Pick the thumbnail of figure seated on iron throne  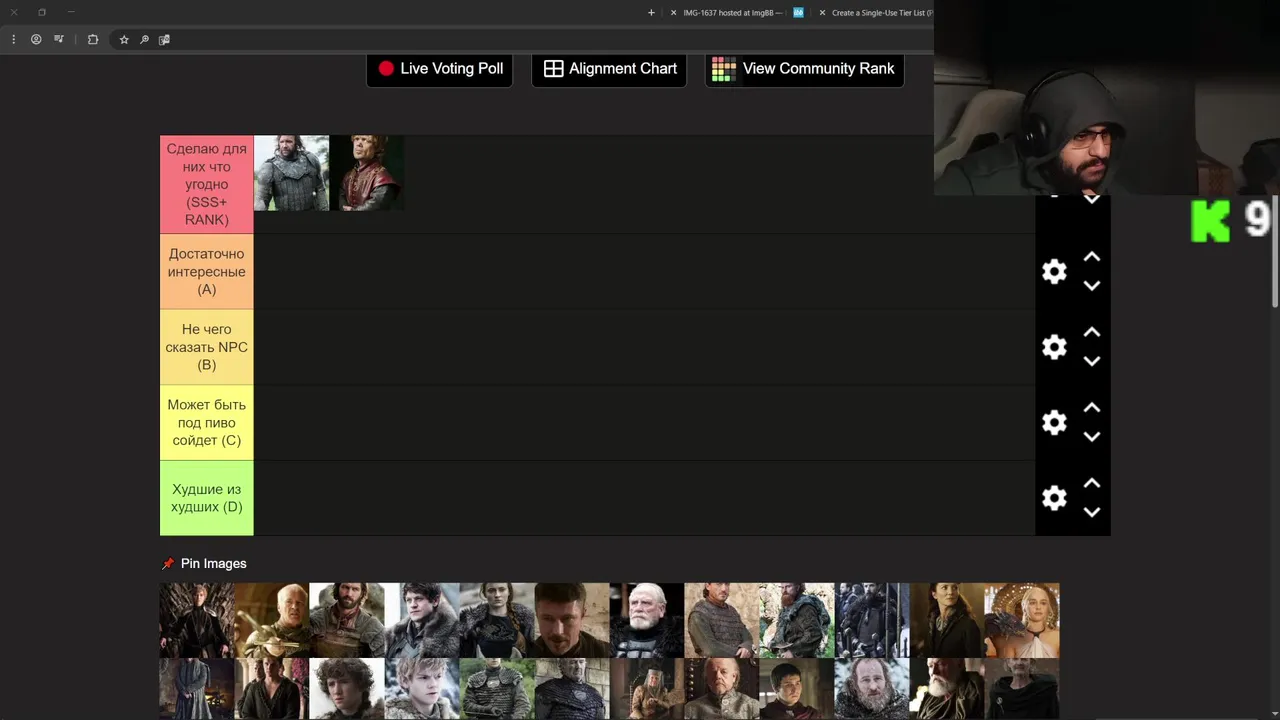[197, 620]
